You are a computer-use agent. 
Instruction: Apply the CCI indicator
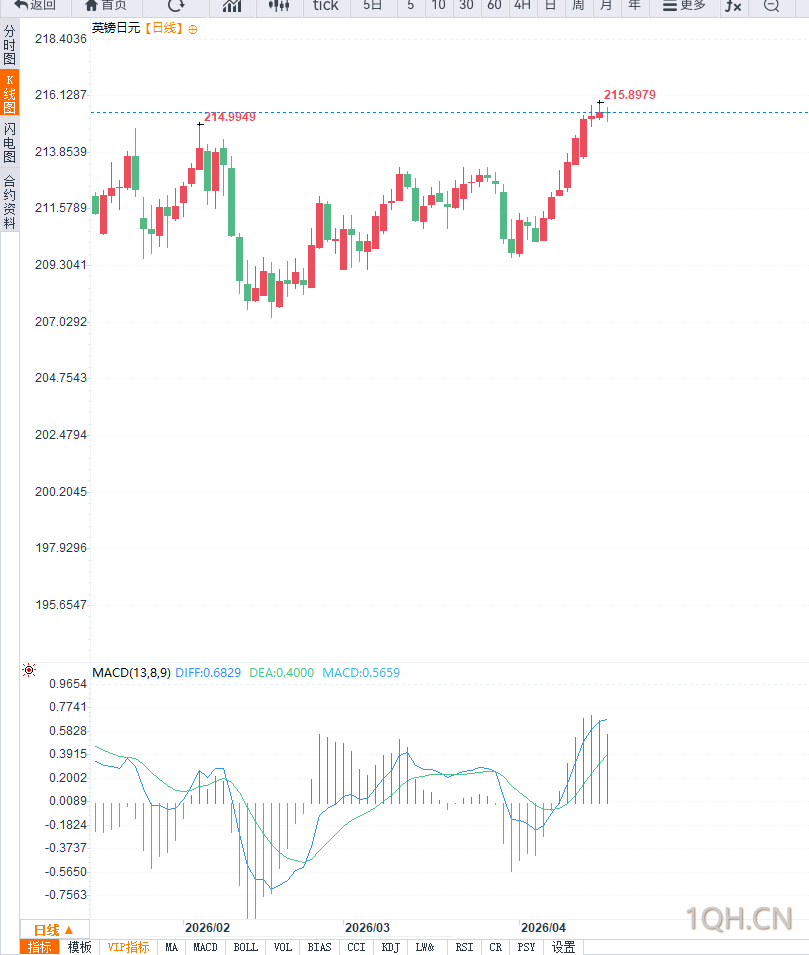[x=356, y=947]
